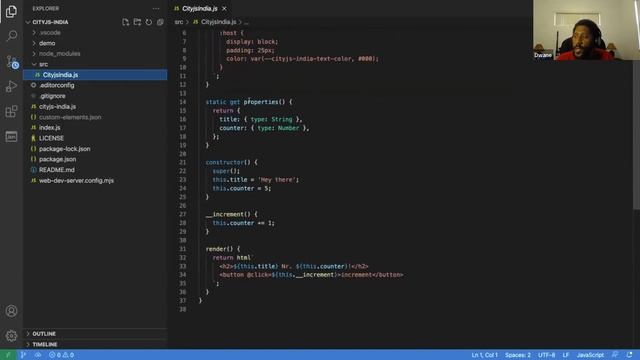This screenshot has width=640, height=360.
Task: Click the New Folder icon in Explorer
Action: 137,22
